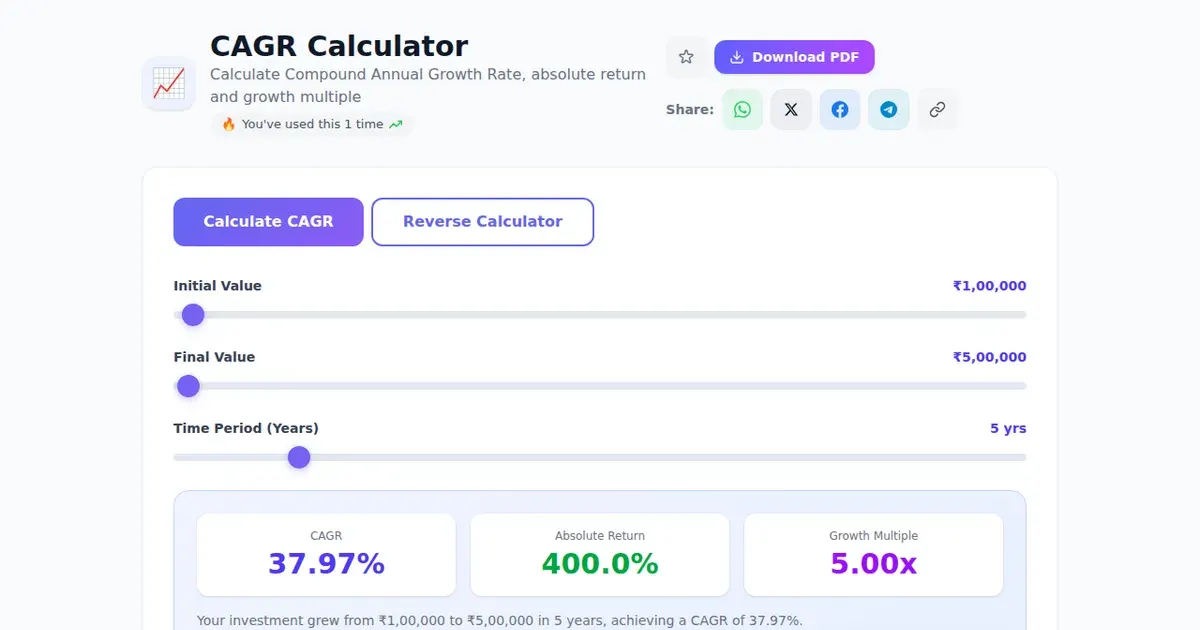Image resolution: width=1200 pixels, height=630 pixels.
Task: Copy link using the chain icon
Action: [938, 110]
